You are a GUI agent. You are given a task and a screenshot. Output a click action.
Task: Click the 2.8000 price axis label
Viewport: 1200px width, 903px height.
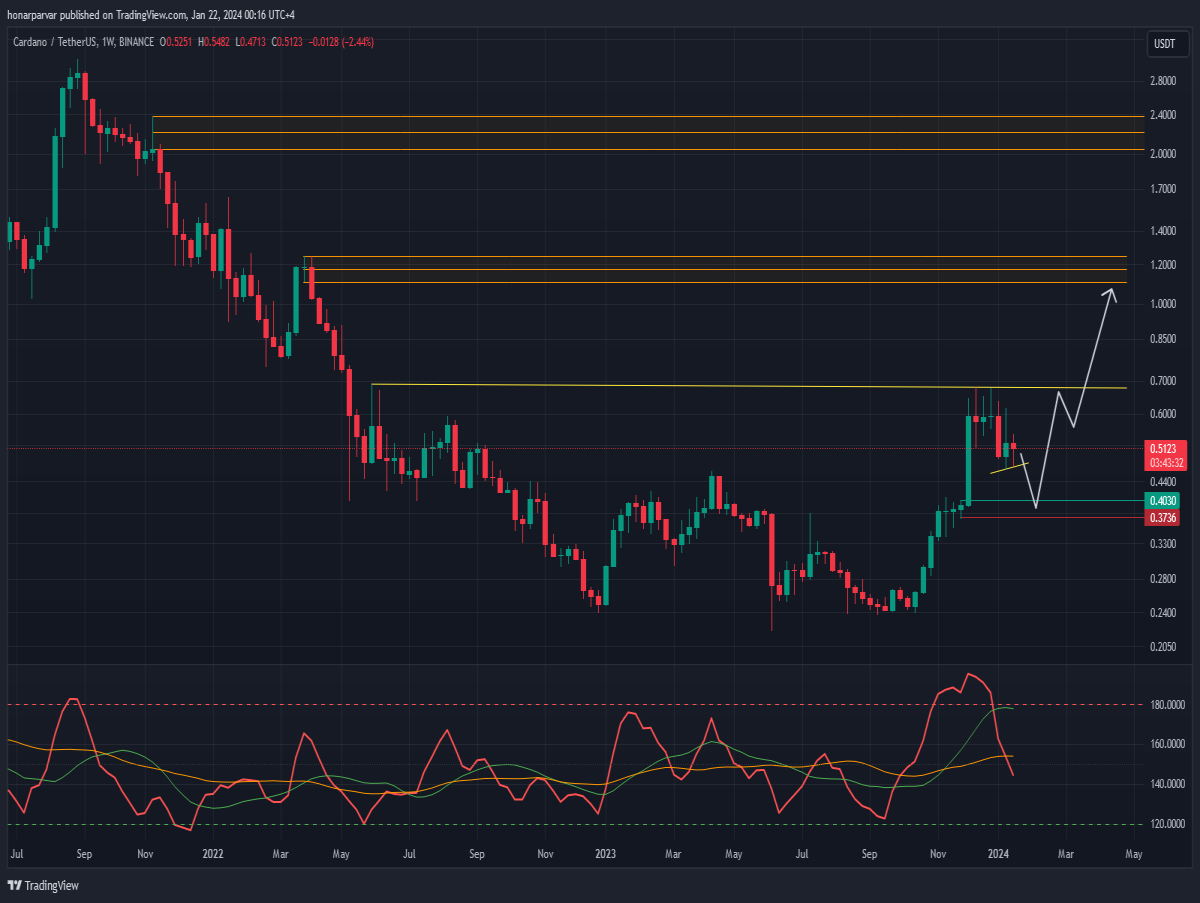(x=1163, y=81)
